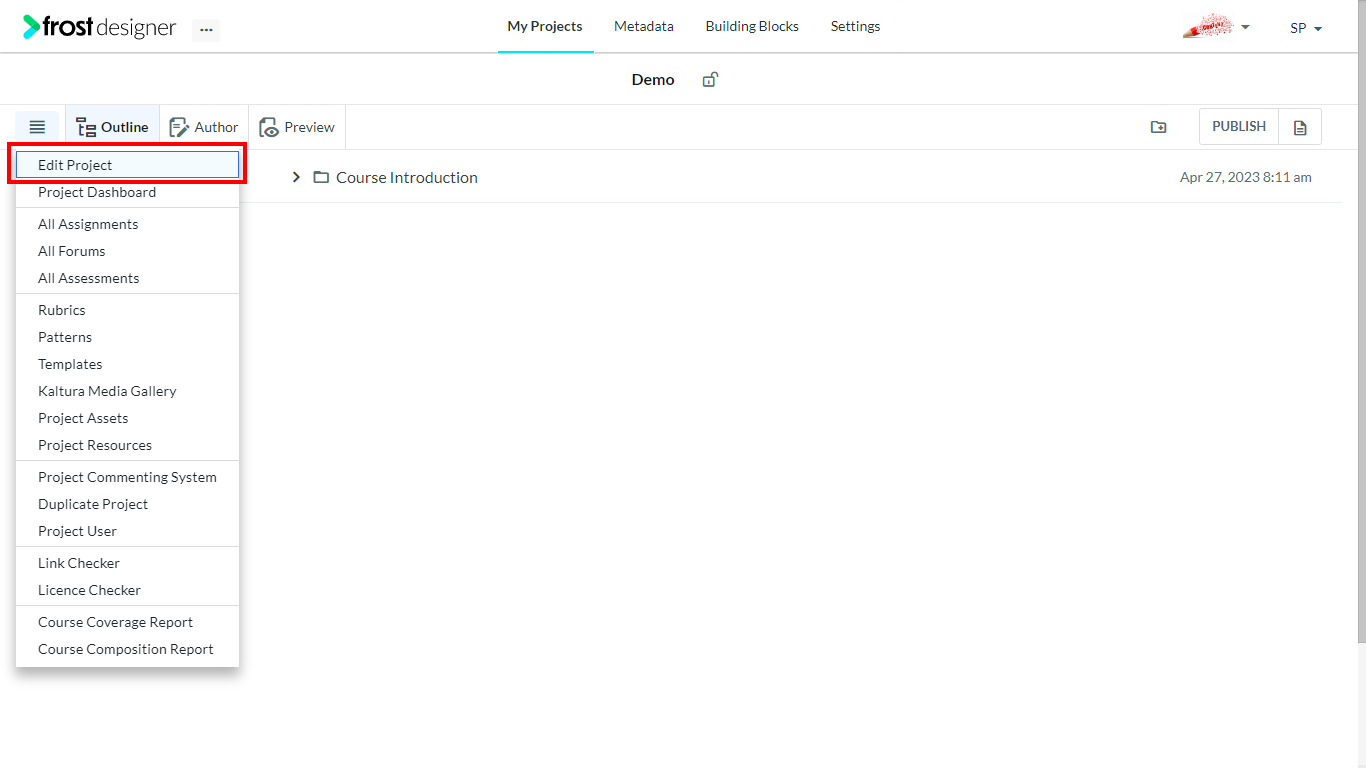Select Edit Project from the menu
The width and height of the screenshot is (1366, 768).
click(x=127, y=165)
